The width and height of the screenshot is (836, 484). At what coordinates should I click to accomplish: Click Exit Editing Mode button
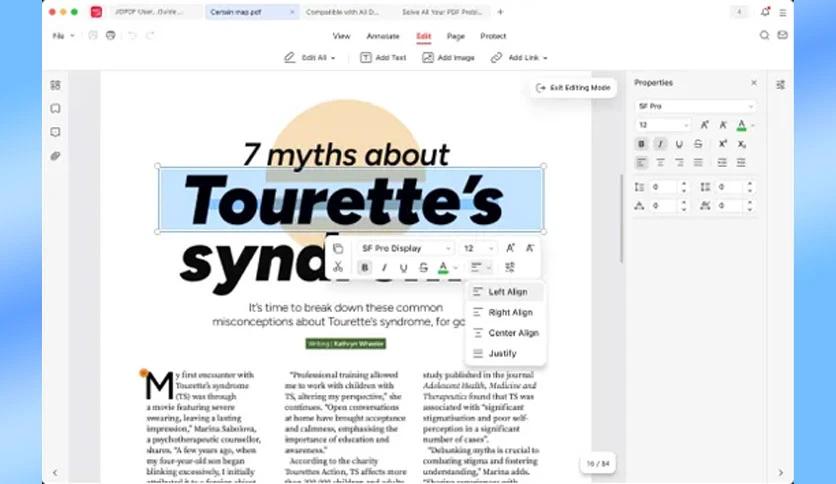pyautogui.click(x=573, y=88)
